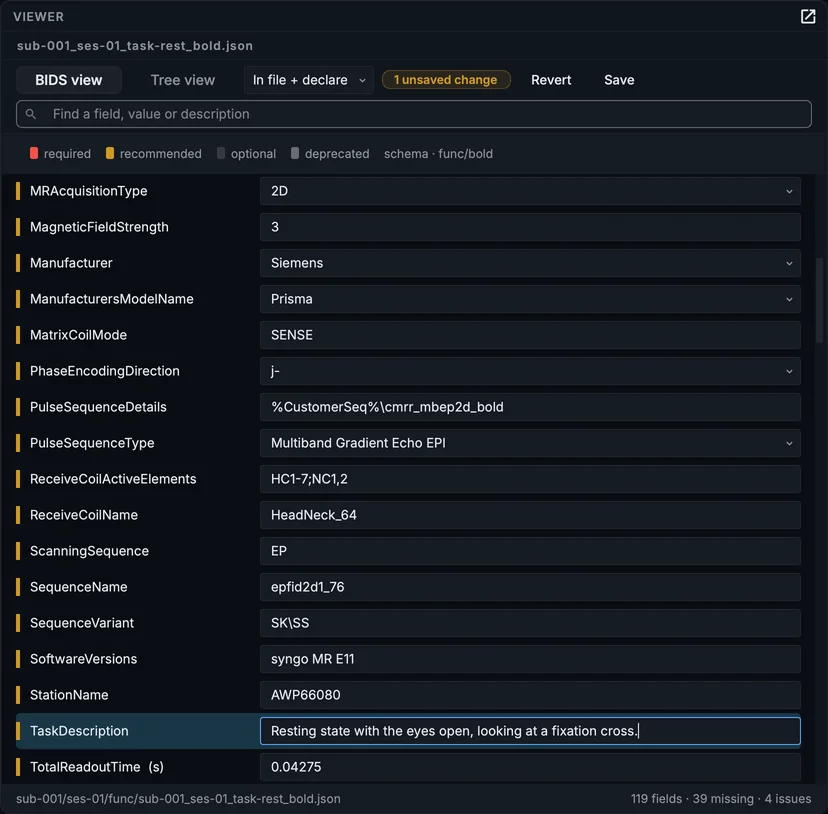The height and width of the screenshot is (814, 828).
Task: Select the ManufacturersModelName field label
Action: click(111, 299)
